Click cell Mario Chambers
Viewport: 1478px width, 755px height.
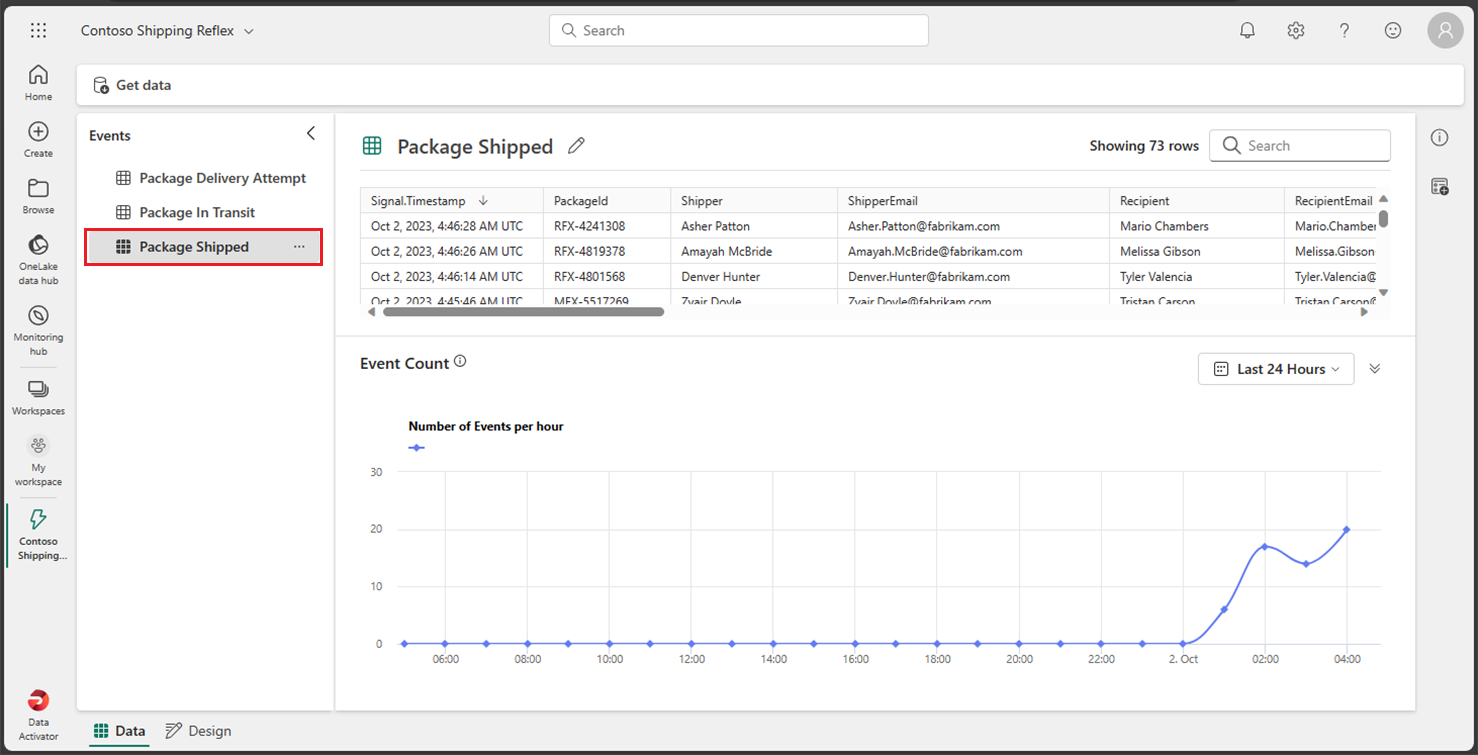1196,226
